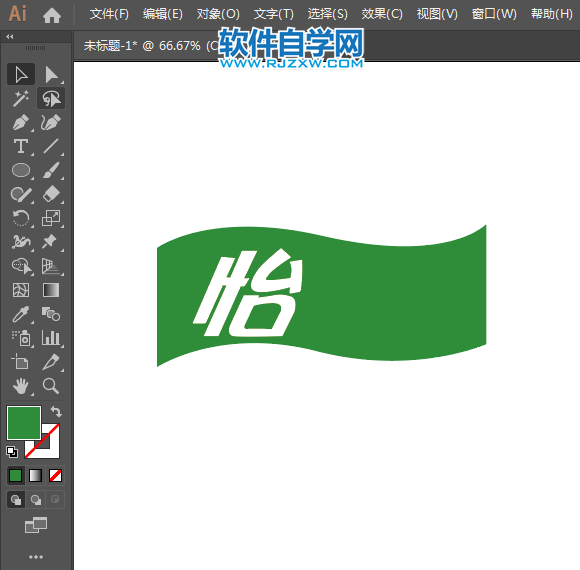Select the Shaper tool
This screenshot has width=580, height=570.
(21, 195)
